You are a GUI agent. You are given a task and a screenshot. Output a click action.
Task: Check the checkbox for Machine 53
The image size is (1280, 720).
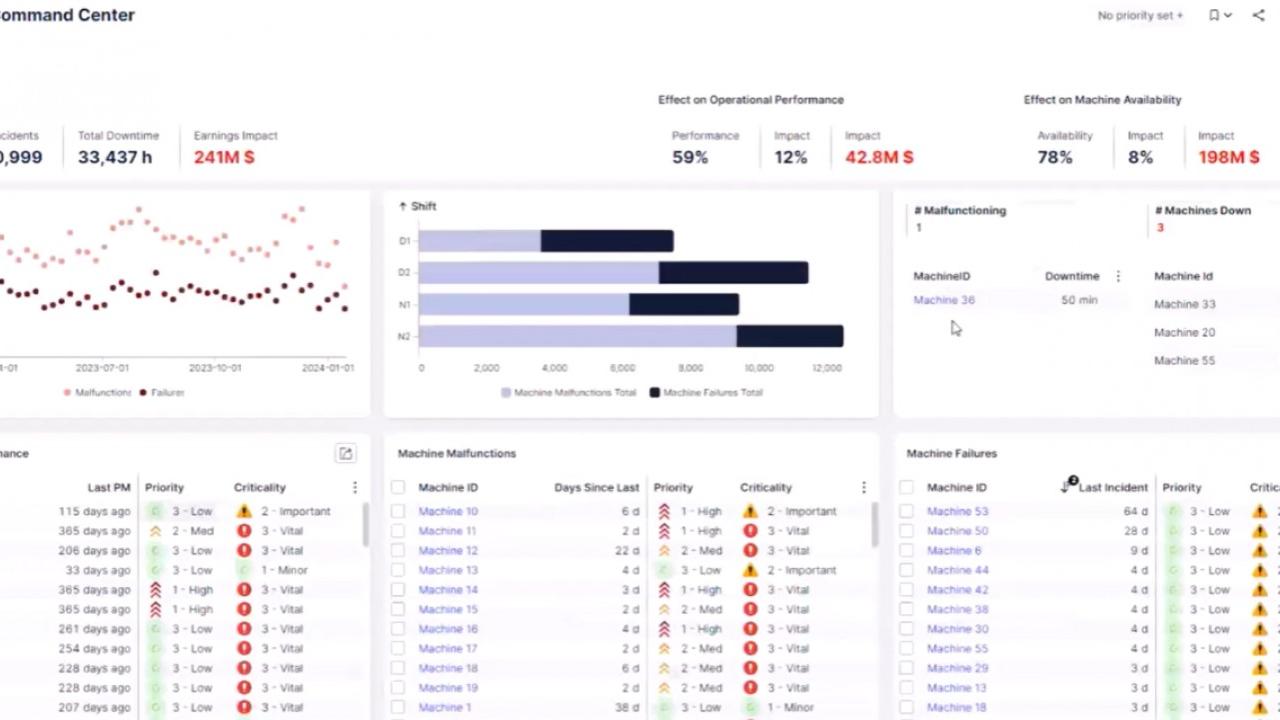(x=905, y=511)
